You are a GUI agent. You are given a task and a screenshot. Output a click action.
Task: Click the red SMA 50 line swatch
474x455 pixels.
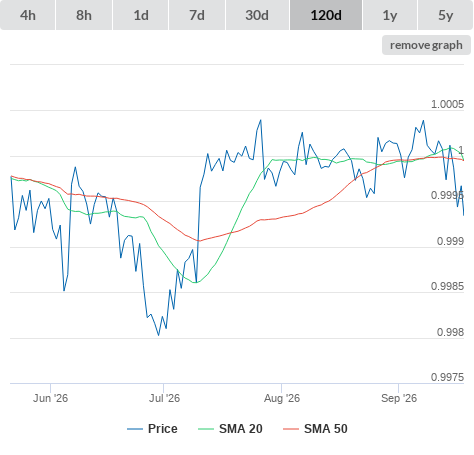pos(291,429)
